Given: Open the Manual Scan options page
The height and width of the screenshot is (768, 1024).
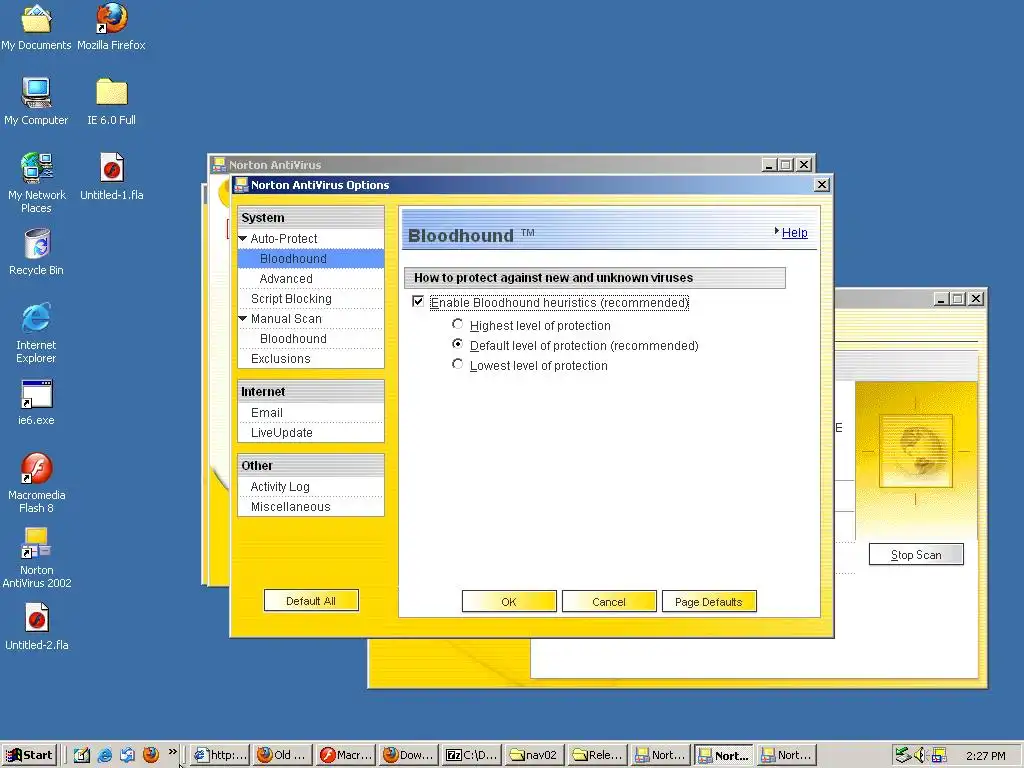Looking at the screenshot, I should pos(286,319).
